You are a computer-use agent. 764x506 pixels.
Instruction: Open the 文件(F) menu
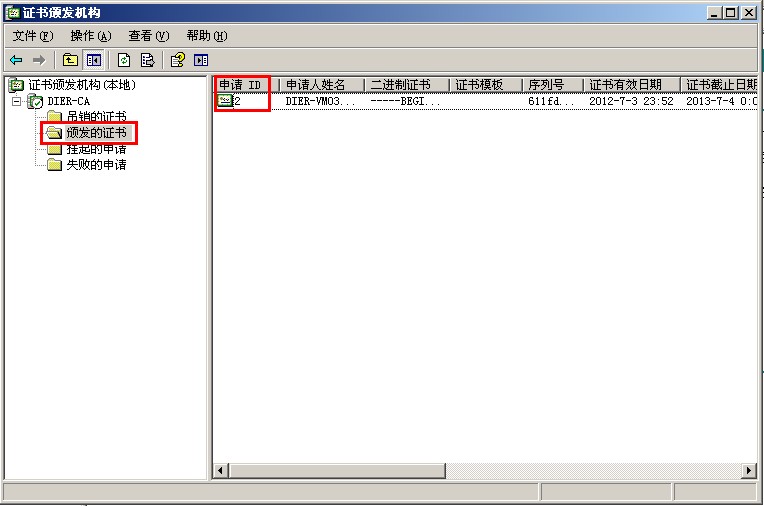[33, 36]
